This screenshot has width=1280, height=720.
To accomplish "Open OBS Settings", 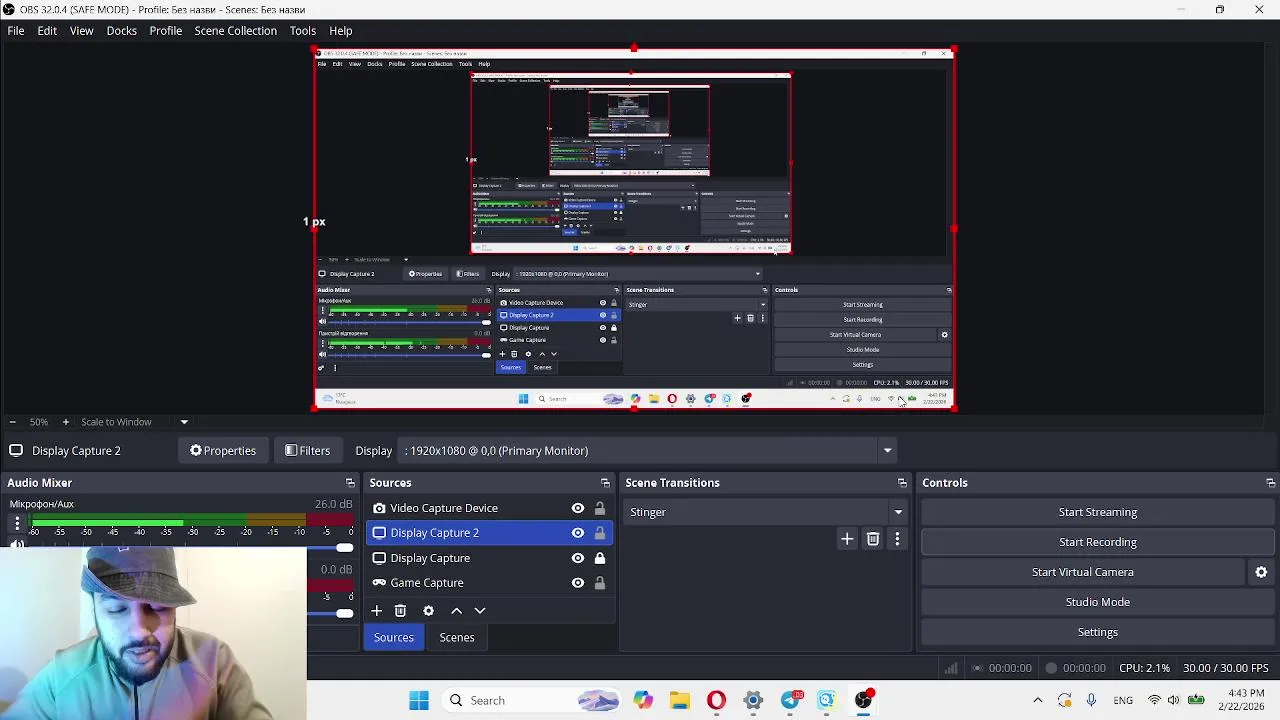I will point(1098,632).
